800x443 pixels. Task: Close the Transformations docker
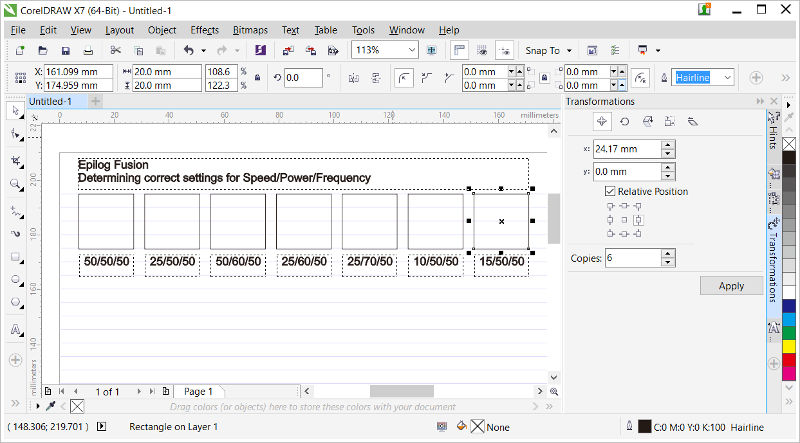tap(774, 102)
